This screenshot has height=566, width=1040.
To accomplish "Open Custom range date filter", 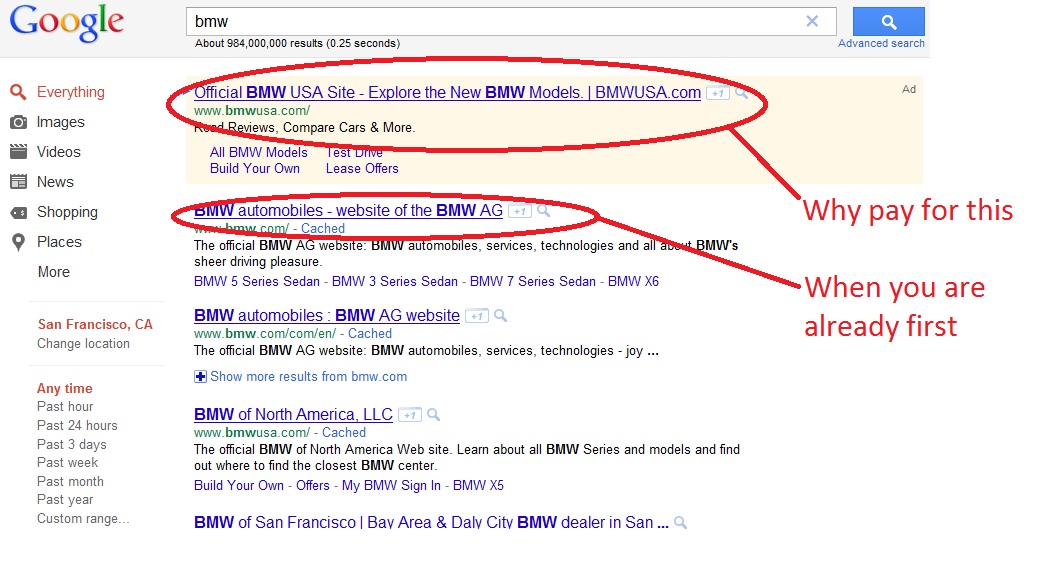I will (83, 518).
